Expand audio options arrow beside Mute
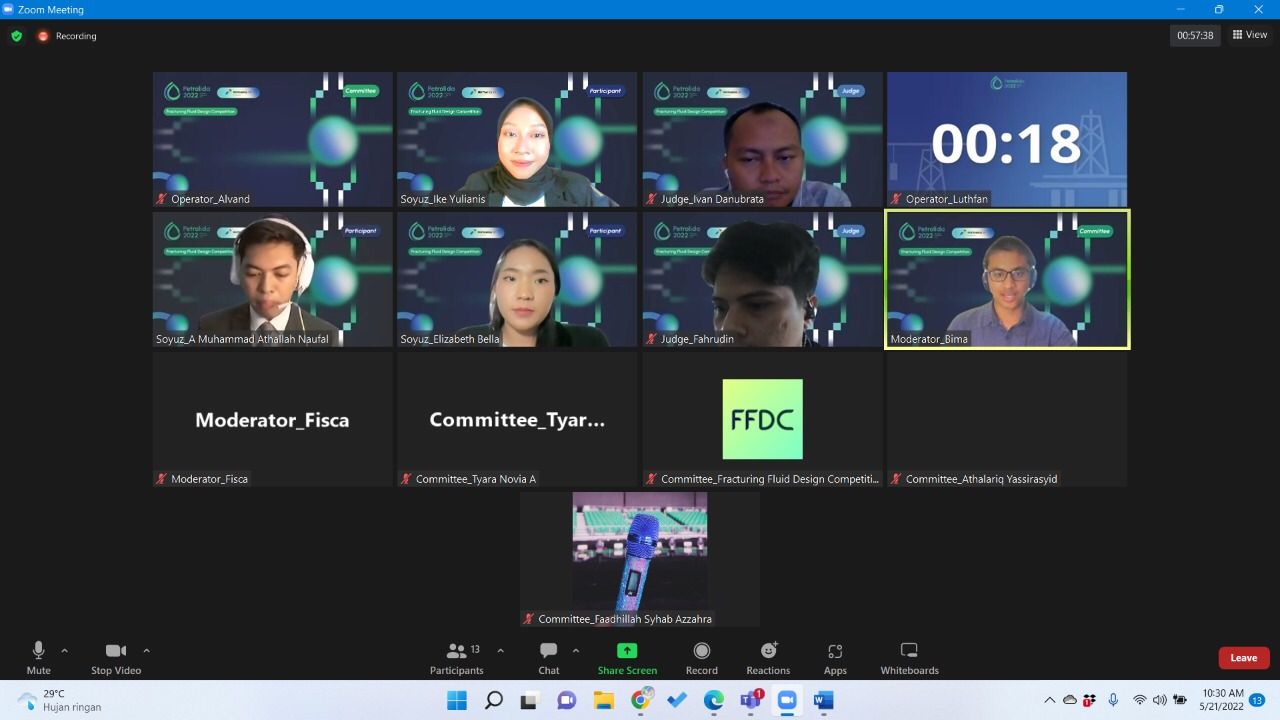The image size is (1280, 720). (x=65, y=650)
